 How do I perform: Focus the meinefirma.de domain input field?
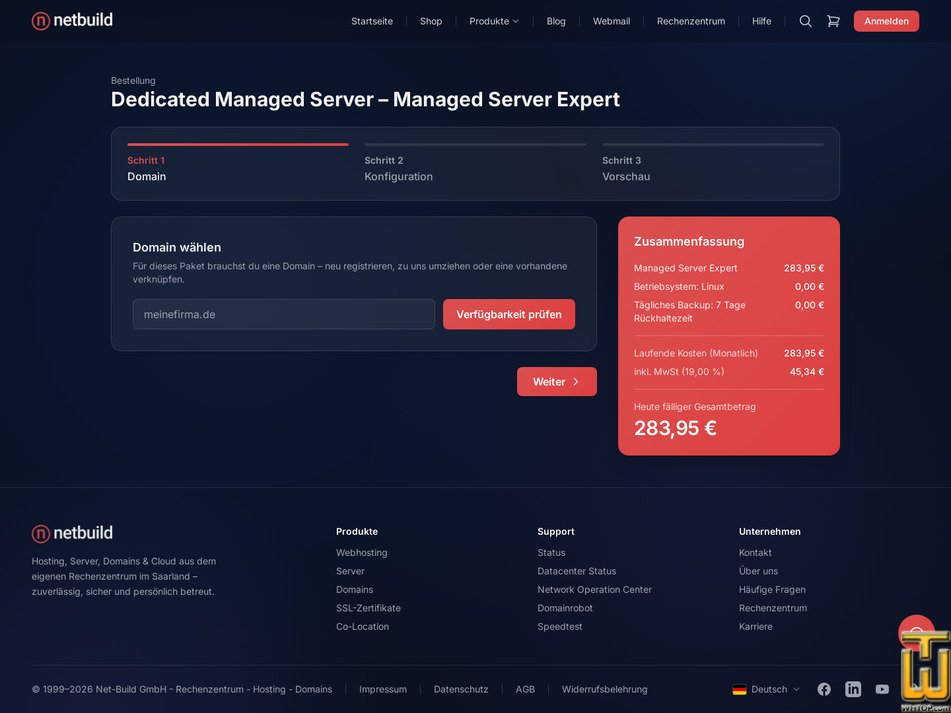(283, 314)
